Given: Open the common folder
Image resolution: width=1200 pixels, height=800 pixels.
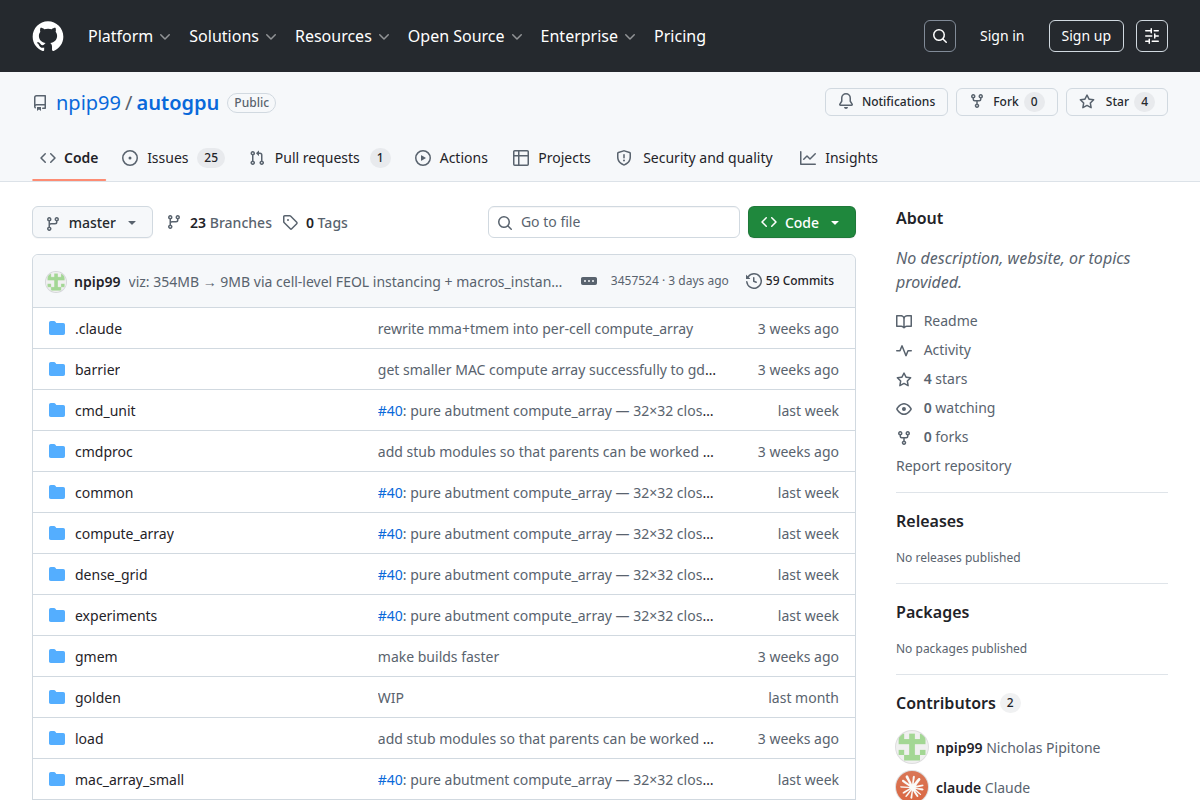Looking at the screenshot, I should (104, 493).
